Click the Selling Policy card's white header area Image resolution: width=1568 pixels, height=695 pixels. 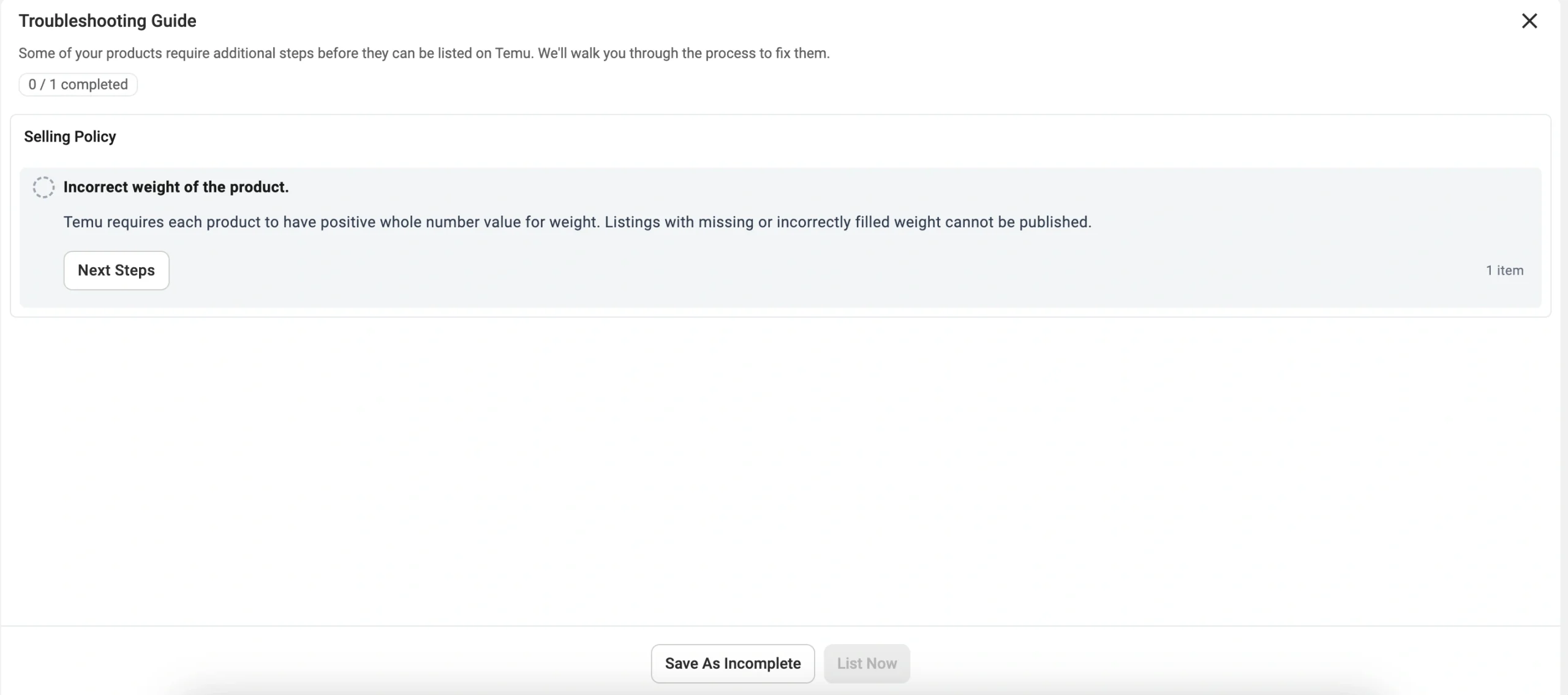796,137
